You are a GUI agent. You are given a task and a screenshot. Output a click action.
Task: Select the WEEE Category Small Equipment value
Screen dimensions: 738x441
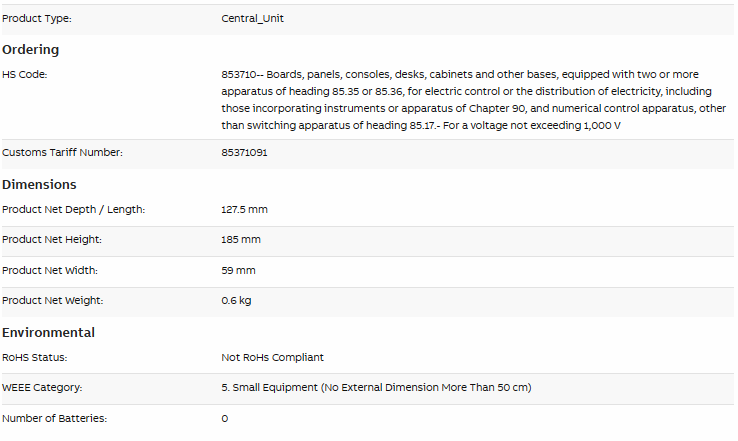376,388
